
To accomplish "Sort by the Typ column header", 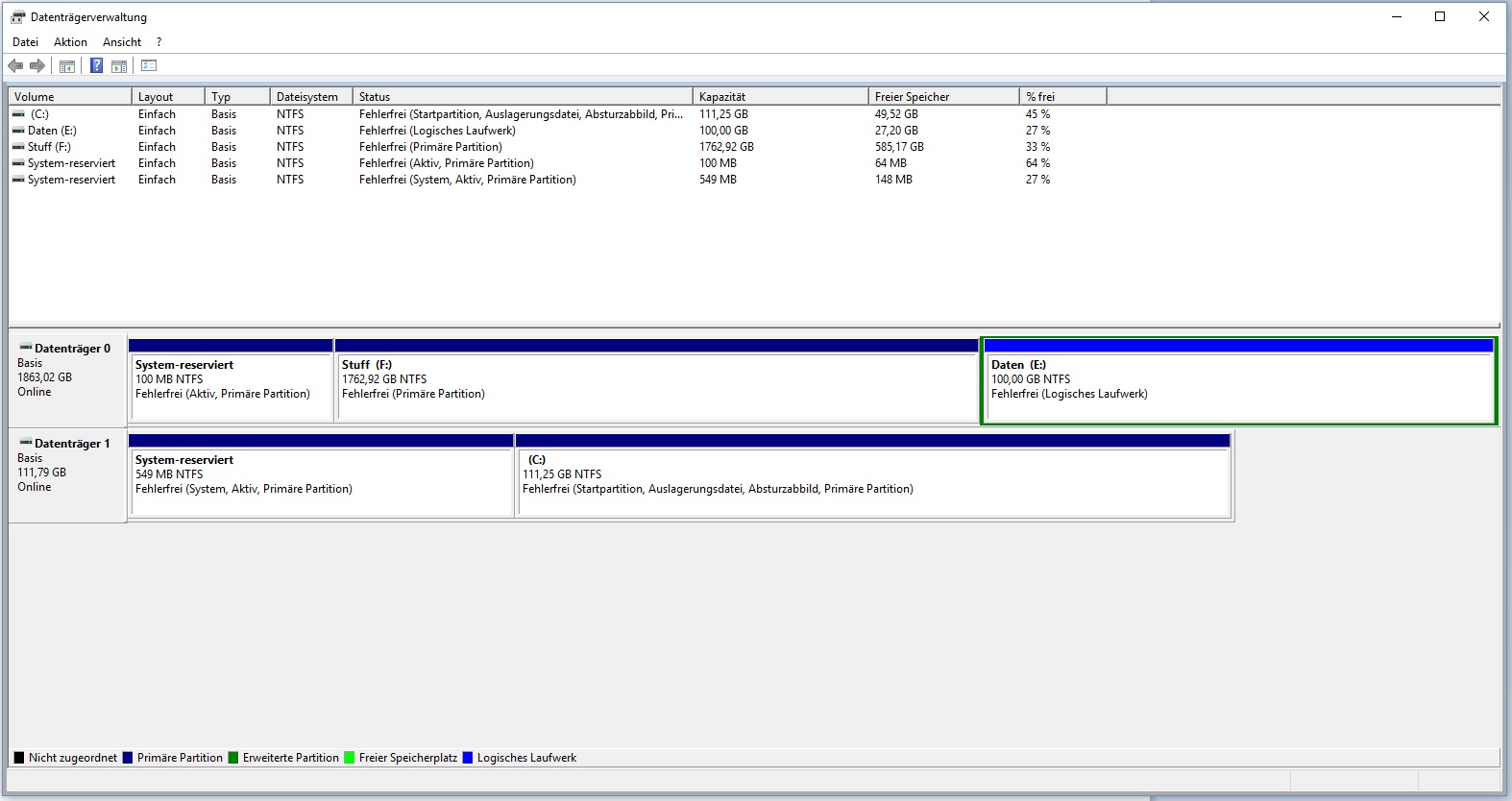I will 237,97.
